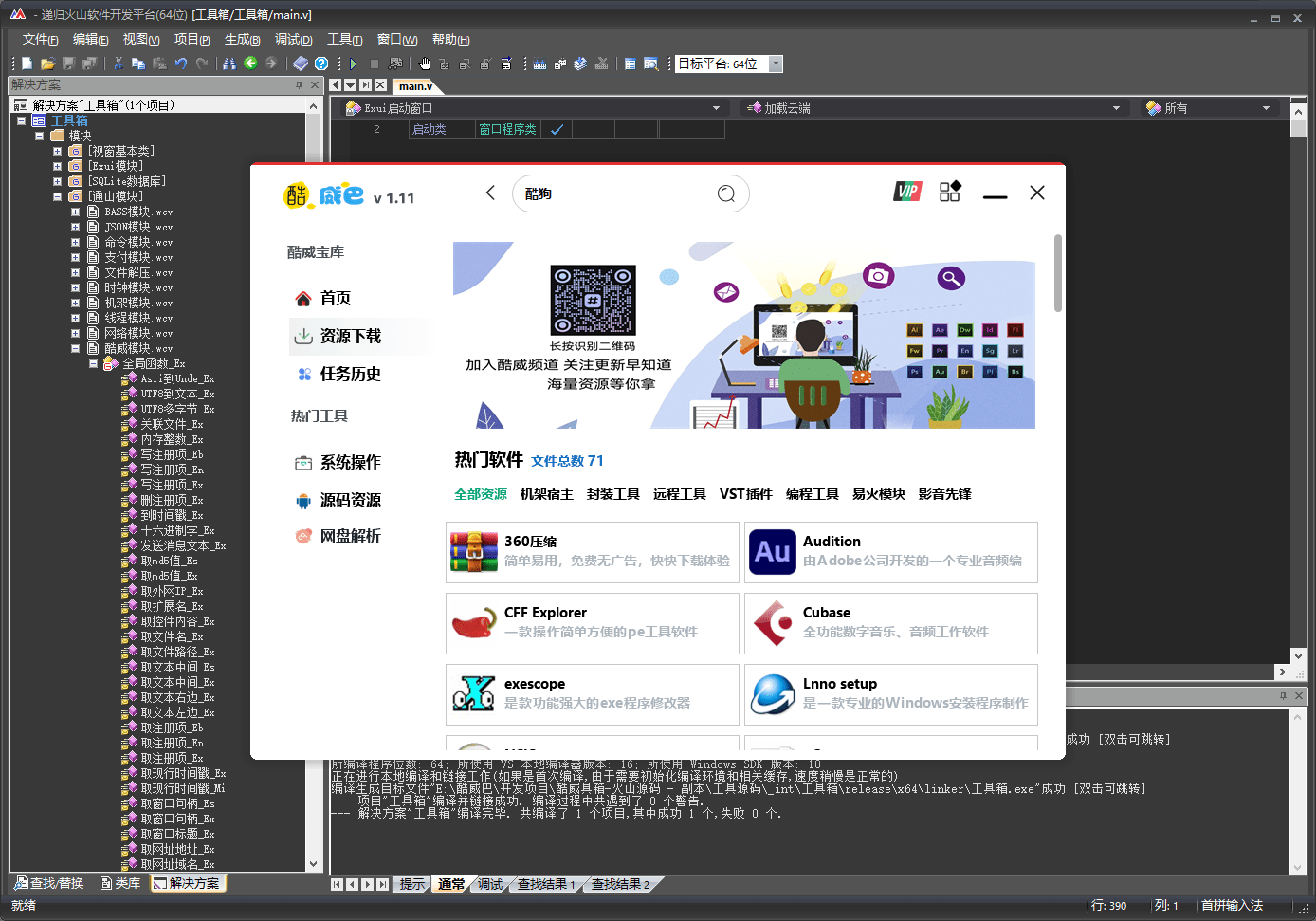The width and height of the screenshot is (1316, 921).
Task: Select the 机架宿主 category filter
Action: click(547, 494)
